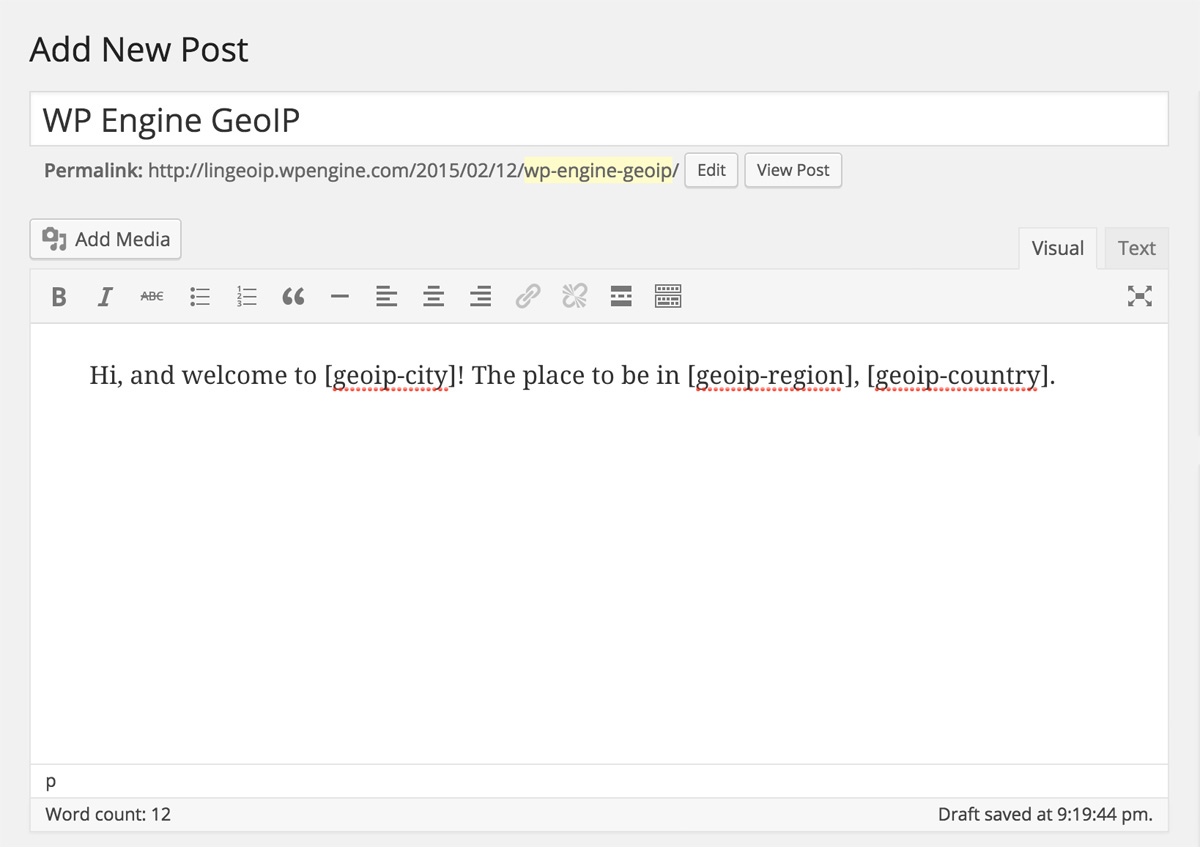Insert a numbered list

coord(246,296)
